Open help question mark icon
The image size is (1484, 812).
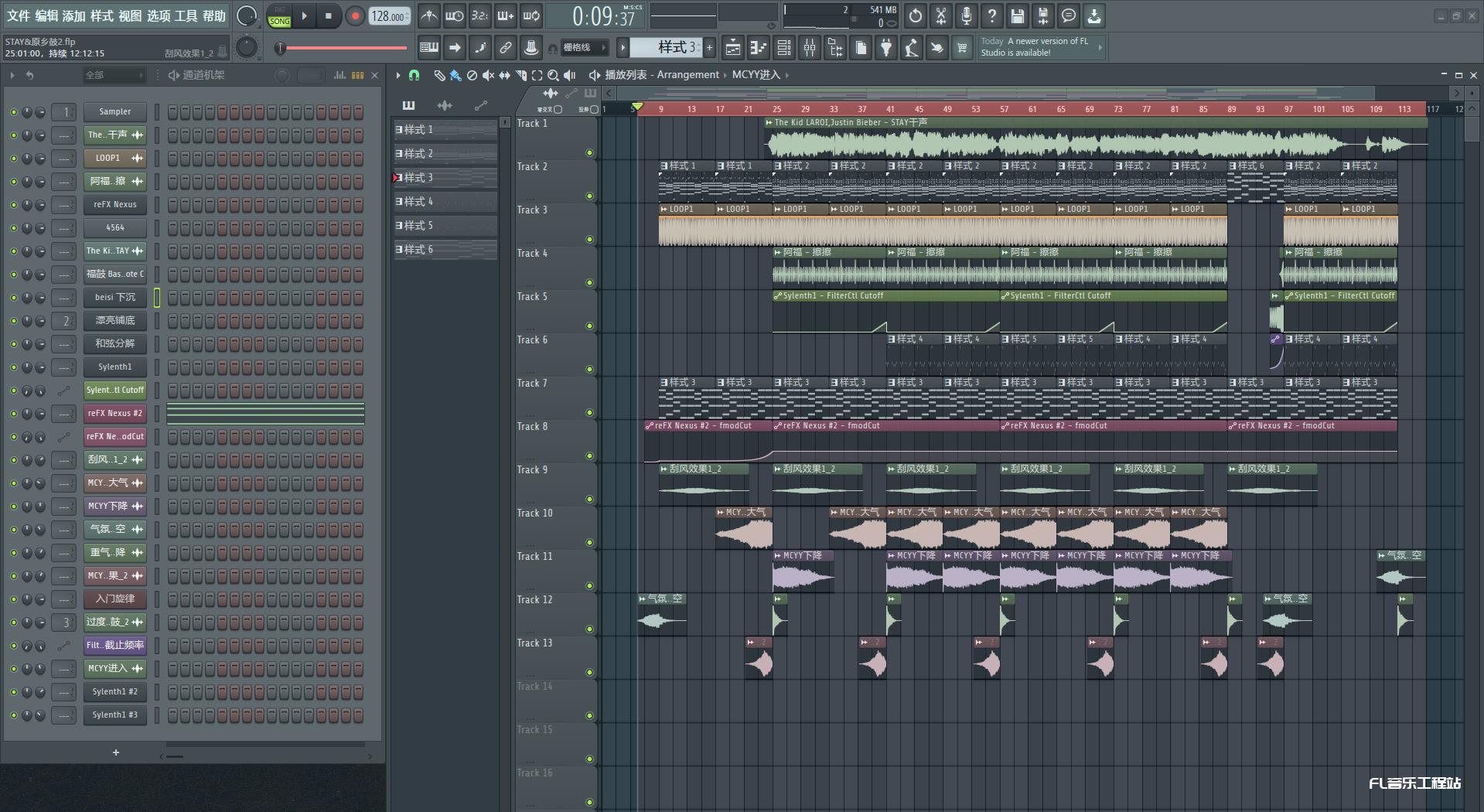[992, 16]
